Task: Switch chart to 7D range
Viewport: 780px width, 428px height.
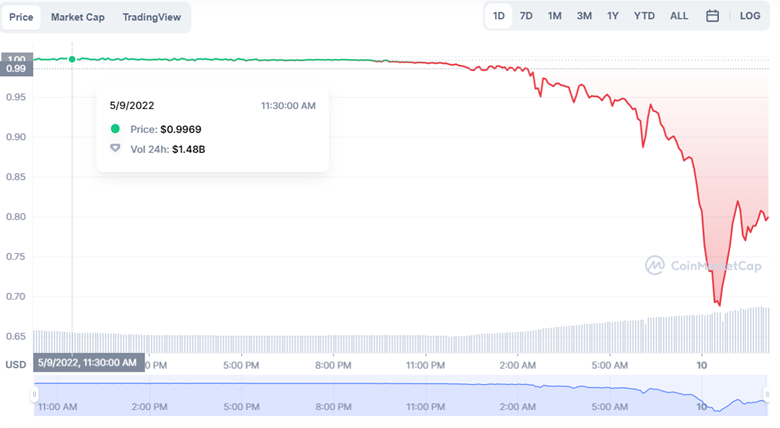Action: 526,16
